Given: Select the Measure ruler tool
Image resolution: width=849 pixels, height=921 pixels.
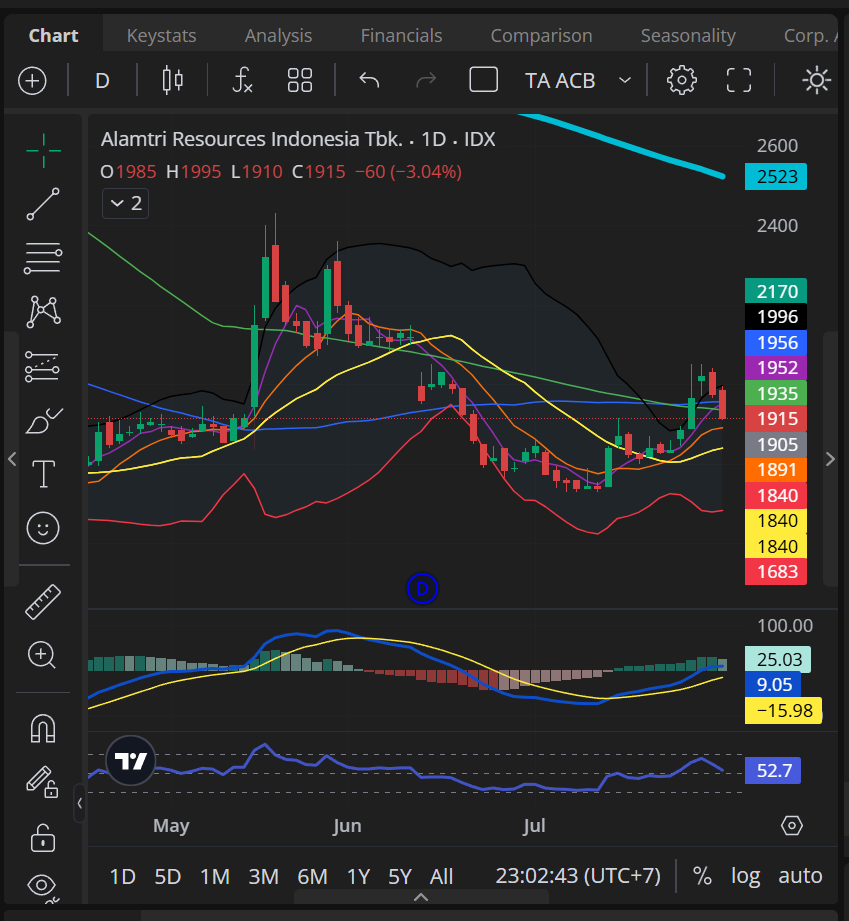Looking at the screenshot, I should point(43,601).
